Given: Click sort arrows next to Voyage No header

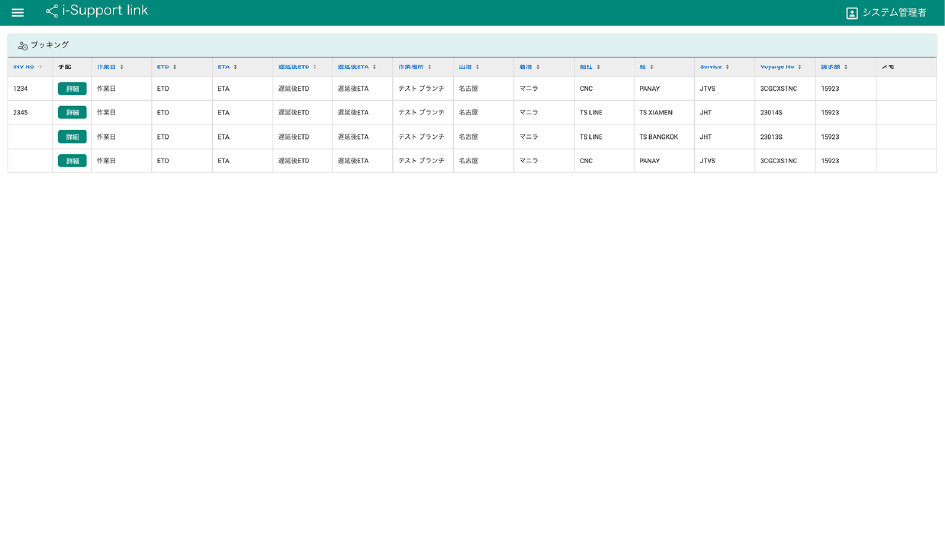Looking at the screenshot, I should coord(800,67).
